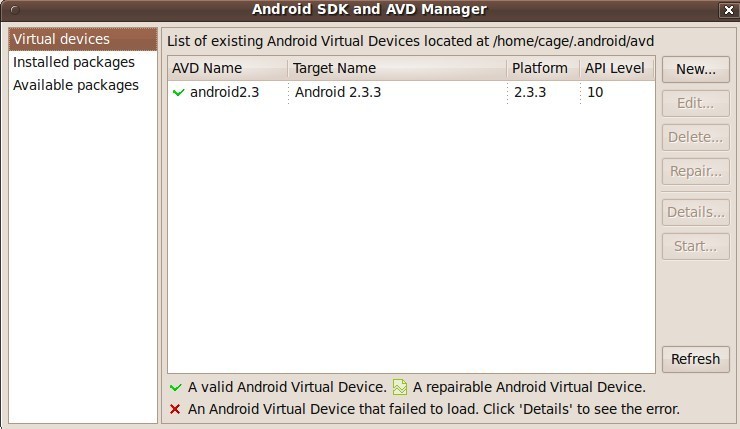The image size is (740, 429).
Task: Click green check icon beside android2.3
Action: click(x=178, y=93)
